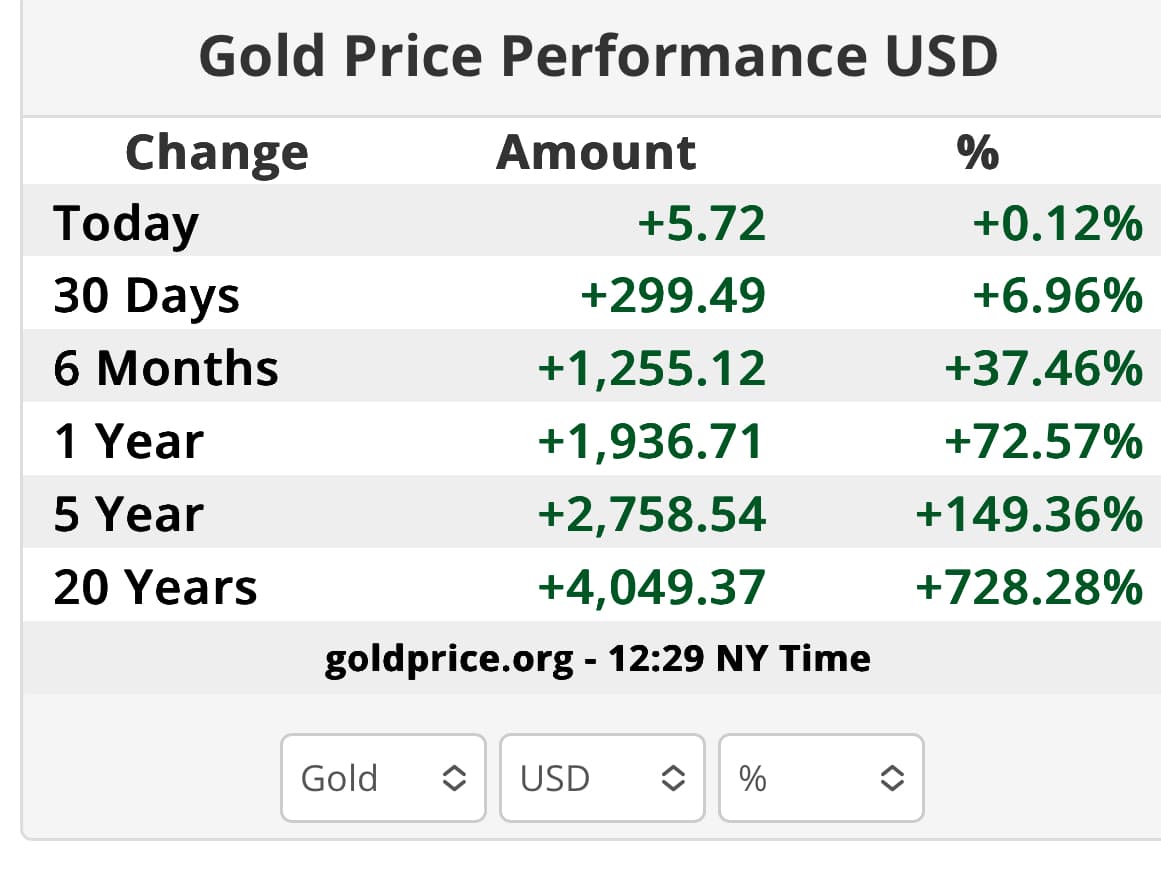Click the chevron icon on the % selector
The height and width of the screenshot is (880, 1161).
[893, 778]
